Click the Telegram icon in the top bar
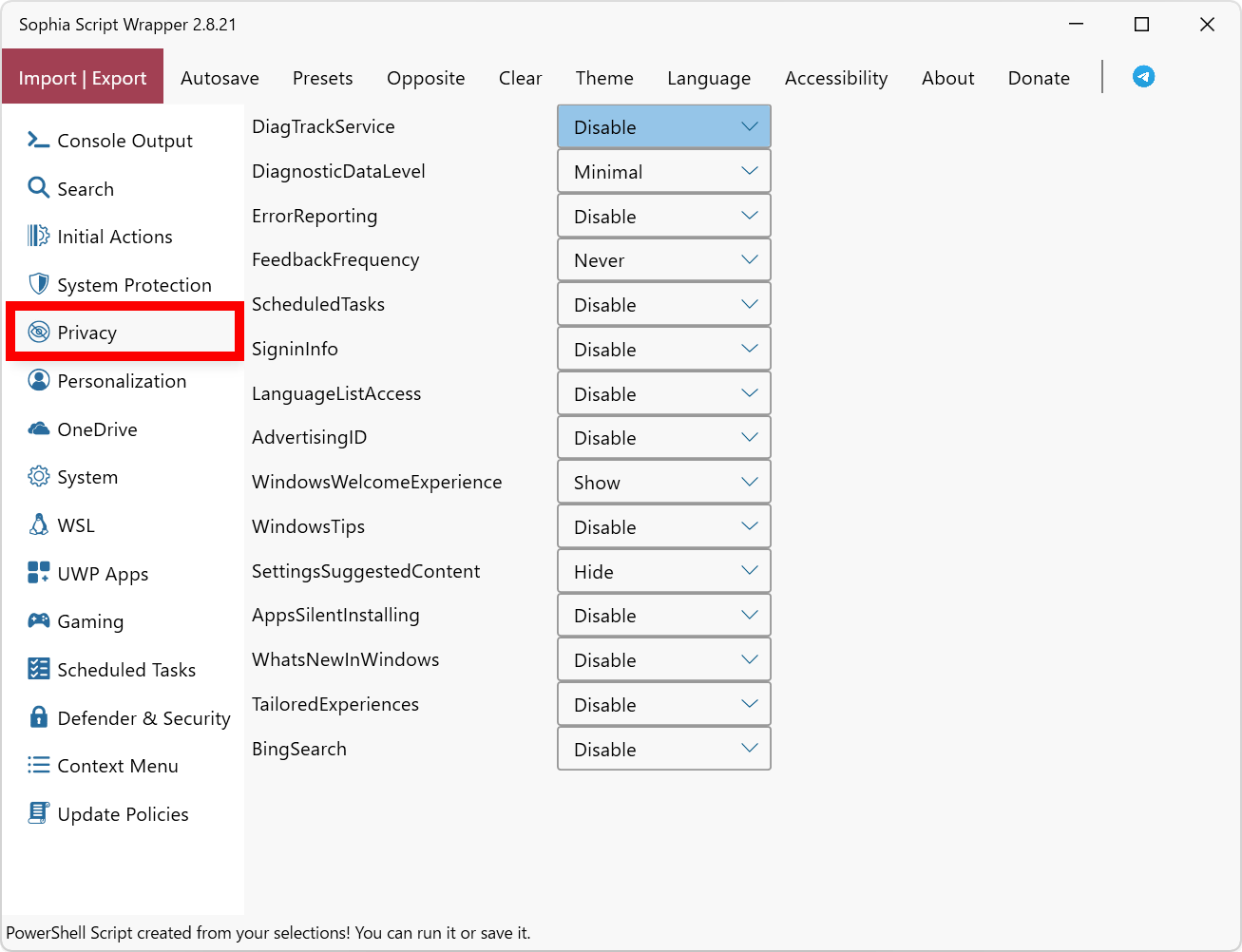The image size is (1242, 952). pos(1143,77)
